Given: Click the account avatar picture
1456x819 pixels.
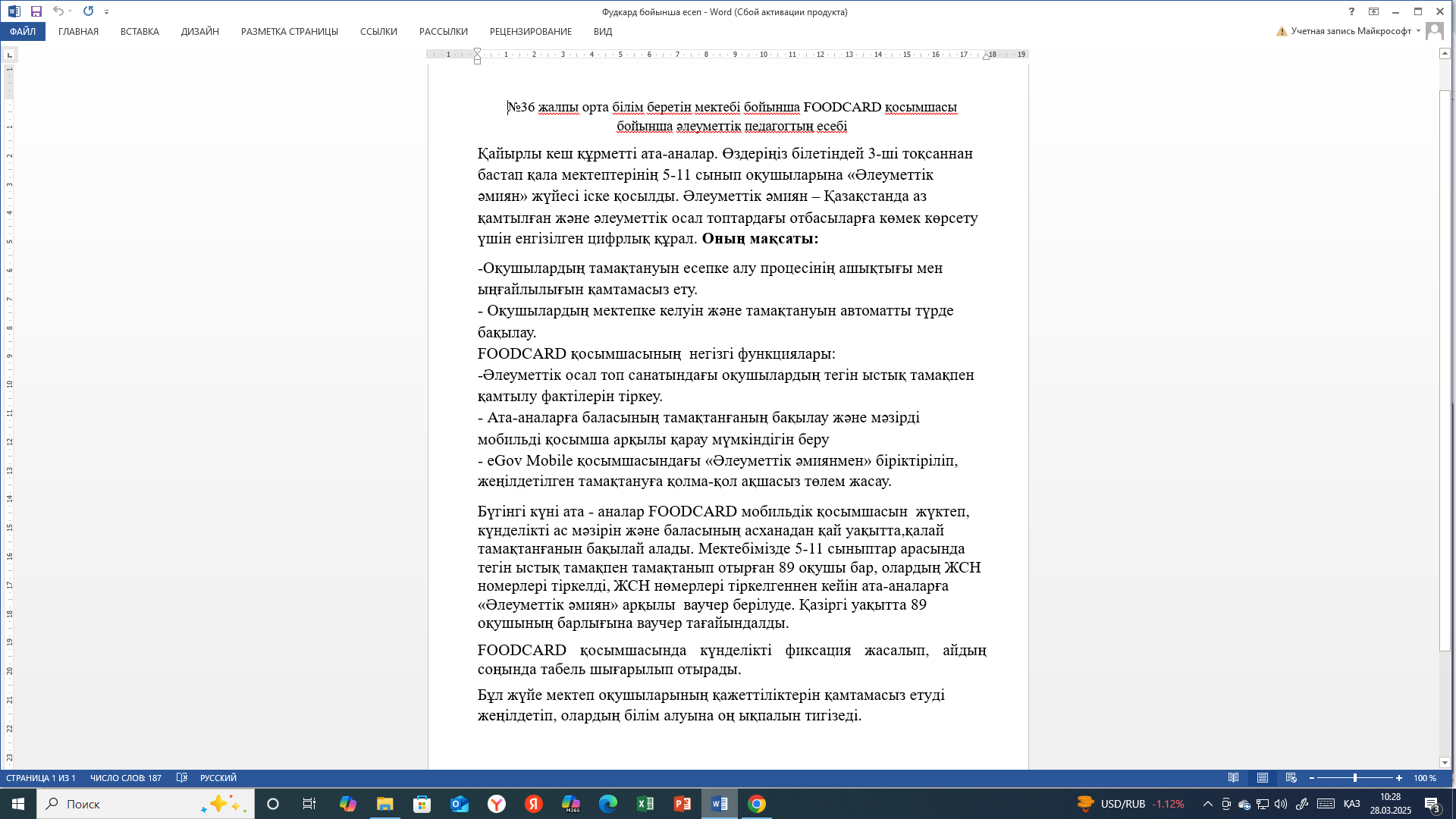Looking at the screenshot, I should [1435, 31].
